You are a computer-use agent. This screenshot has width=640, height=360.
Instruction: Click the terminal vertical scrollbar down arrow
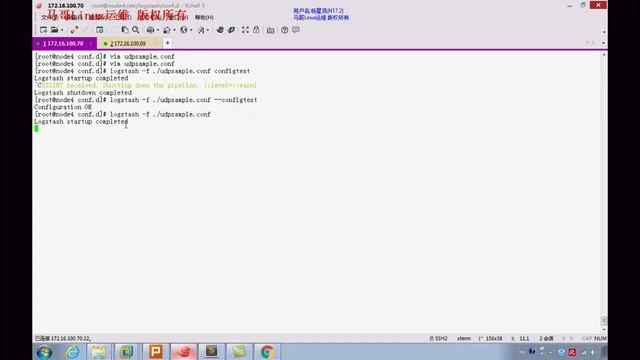coord(604,329)
